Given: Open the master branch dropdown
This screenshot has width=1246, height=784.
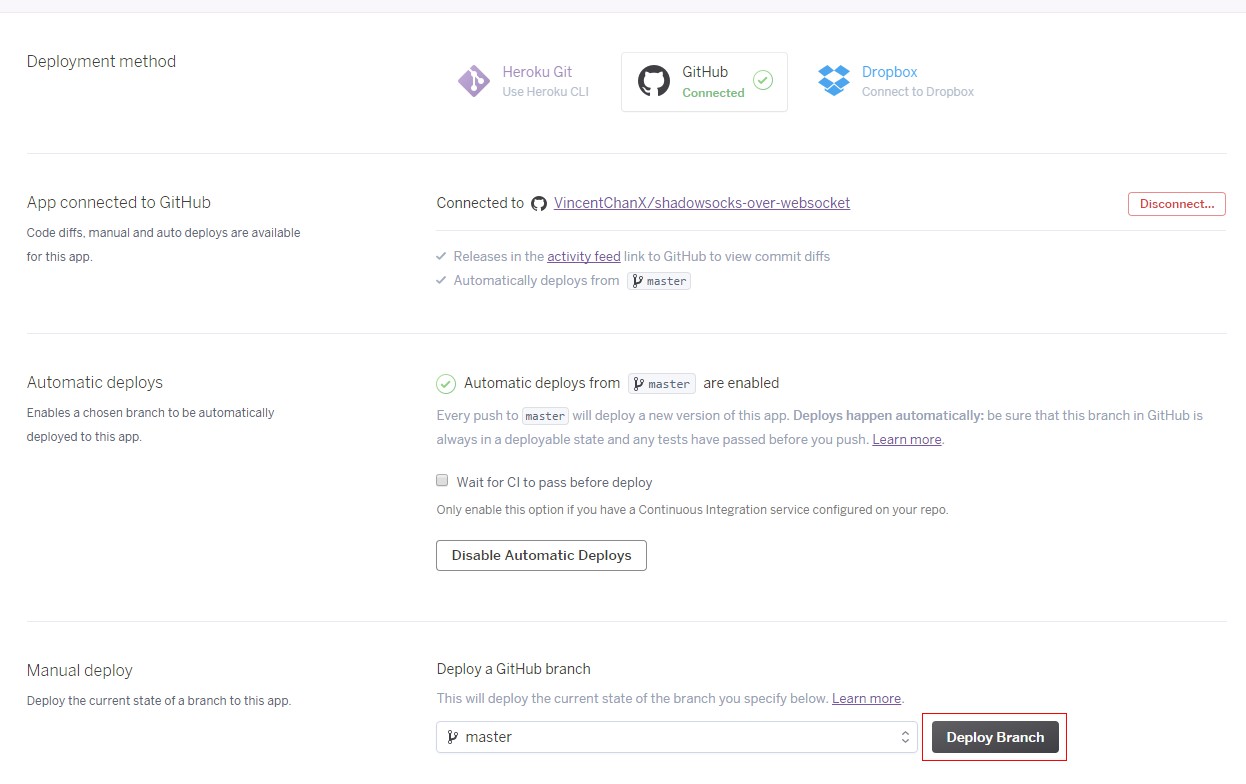Looking at the screenshot, I should (676, 737).
